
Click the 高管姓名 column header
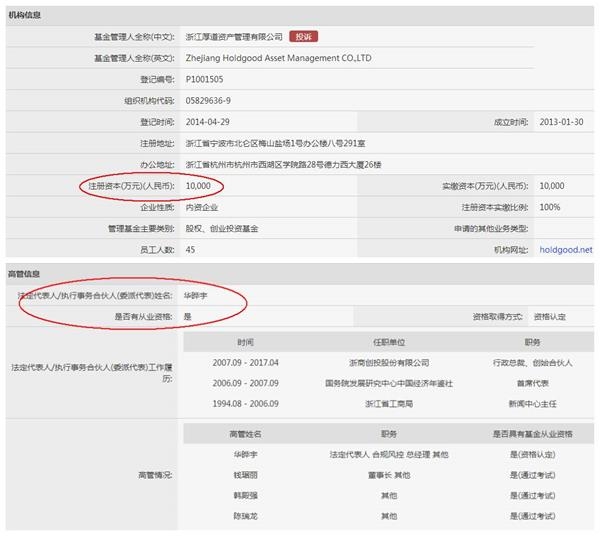[x=245, y=435]
